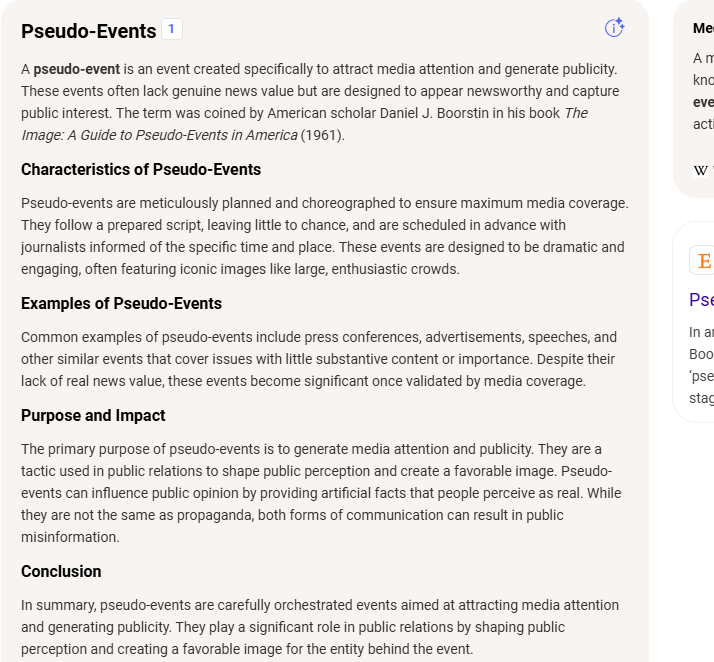Click the word 'misinformation' ending the paragraph
714x662 pixels.
pyautogui.click(x=70, y=537)
